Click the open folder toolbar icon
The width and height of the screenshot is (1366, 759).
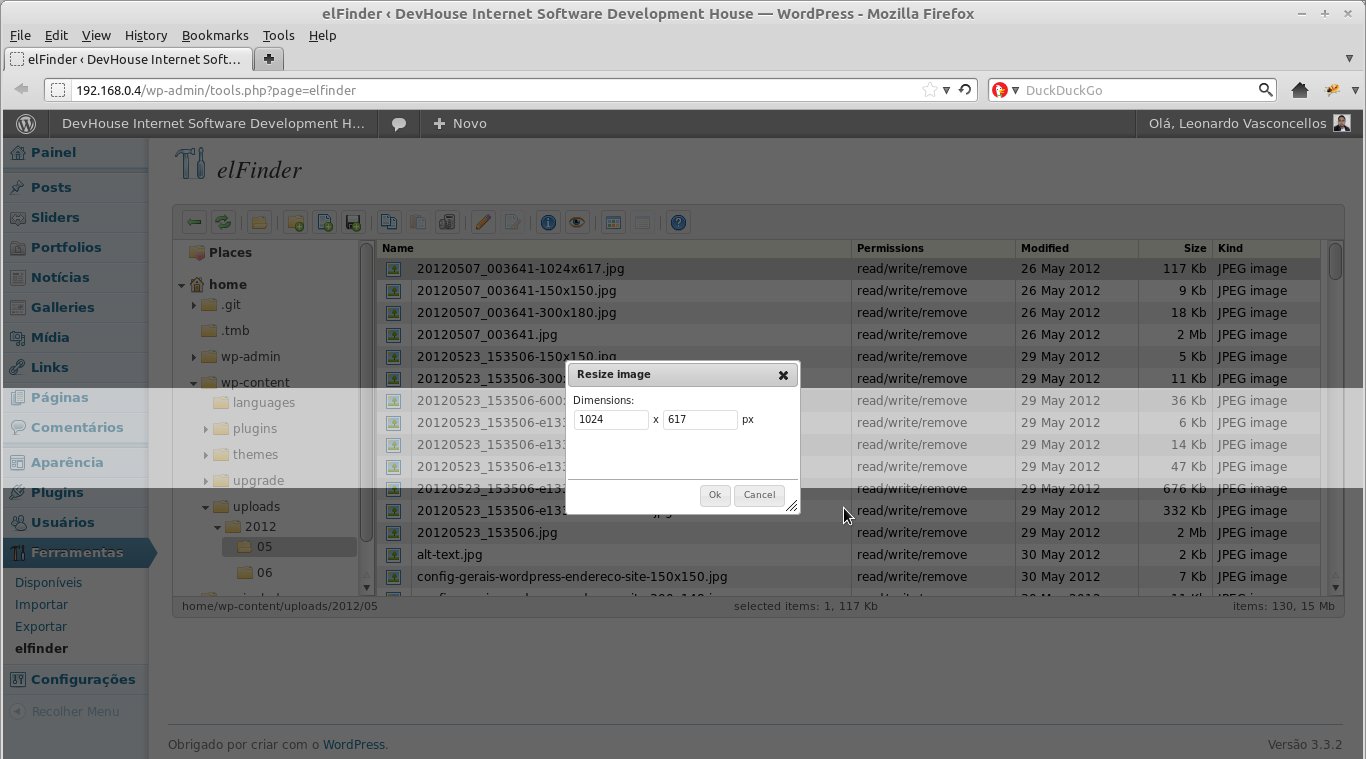259,223
